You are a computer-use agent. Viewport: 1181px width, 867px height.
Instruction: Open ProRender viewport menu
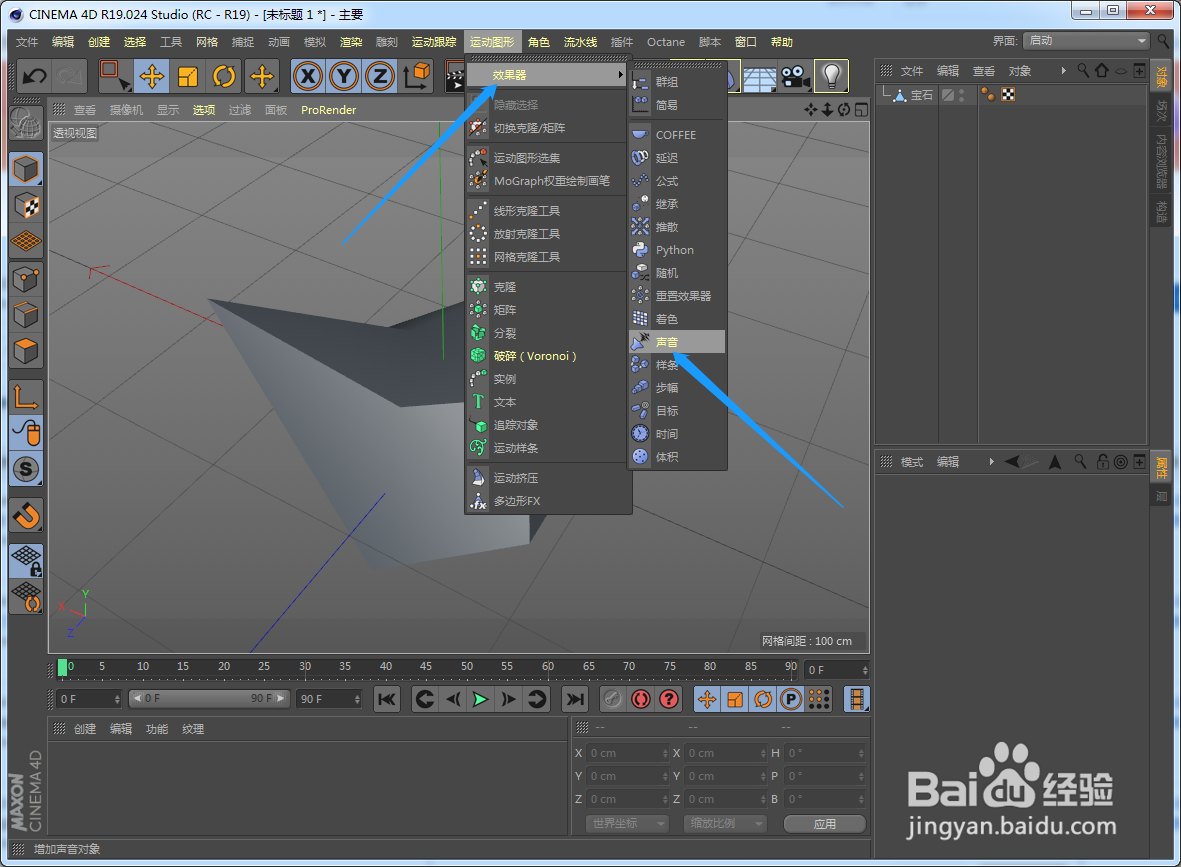(x=328, y=110)
